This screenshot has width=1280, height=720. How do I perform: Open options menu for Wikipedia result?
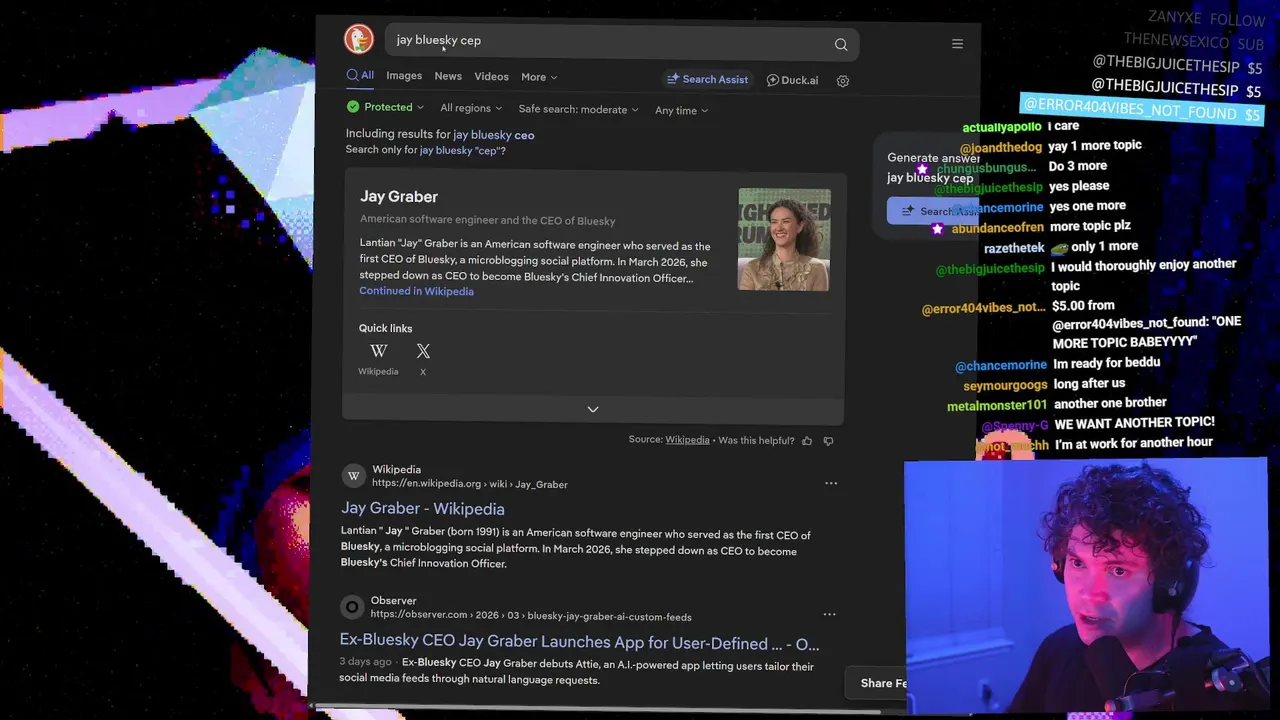pyautogui.click(x=830, y=483)
